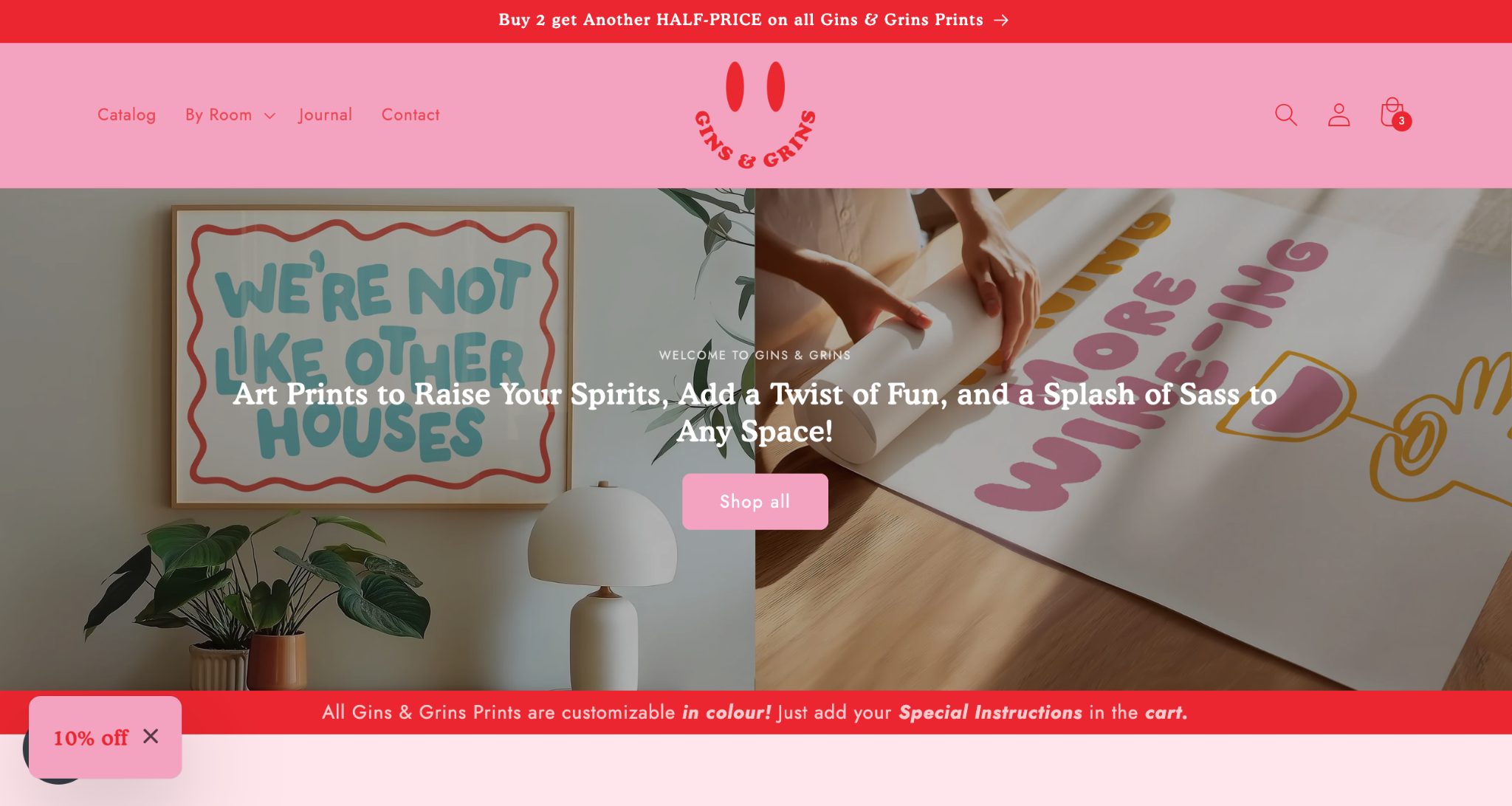Open the account login icon
This screenshot has height=806, width=1512.
(1339, 114)
